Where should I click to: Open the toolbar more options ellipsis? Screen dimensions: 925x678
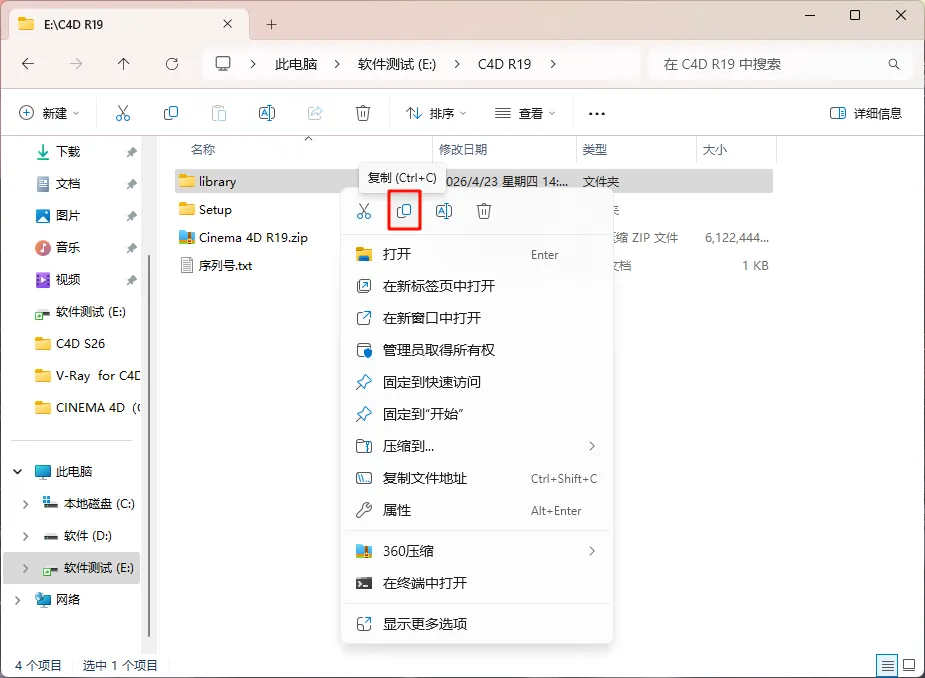[x=596, y=113]
